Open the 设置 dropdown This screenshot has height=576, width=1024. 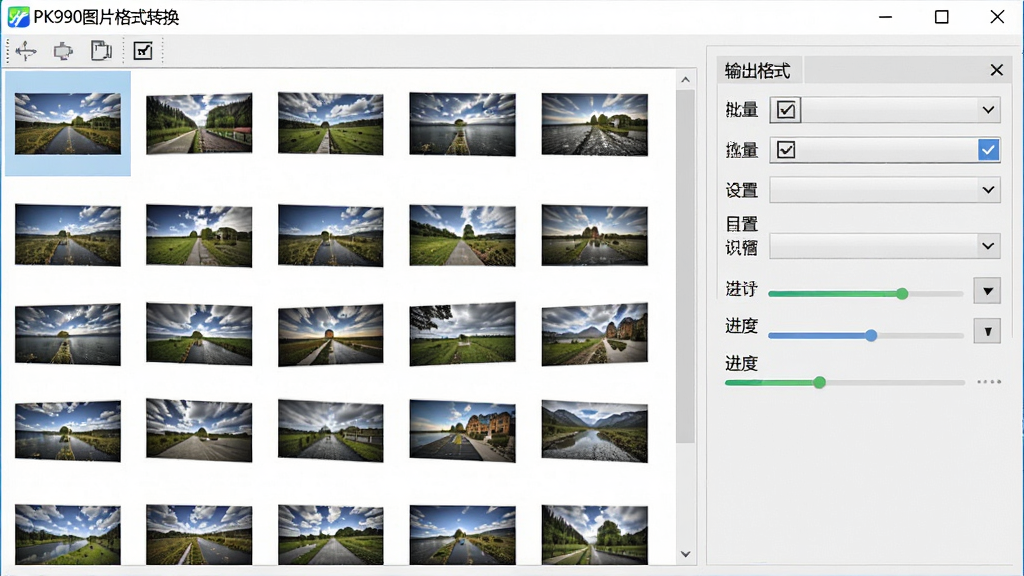[x=885, y=190]
